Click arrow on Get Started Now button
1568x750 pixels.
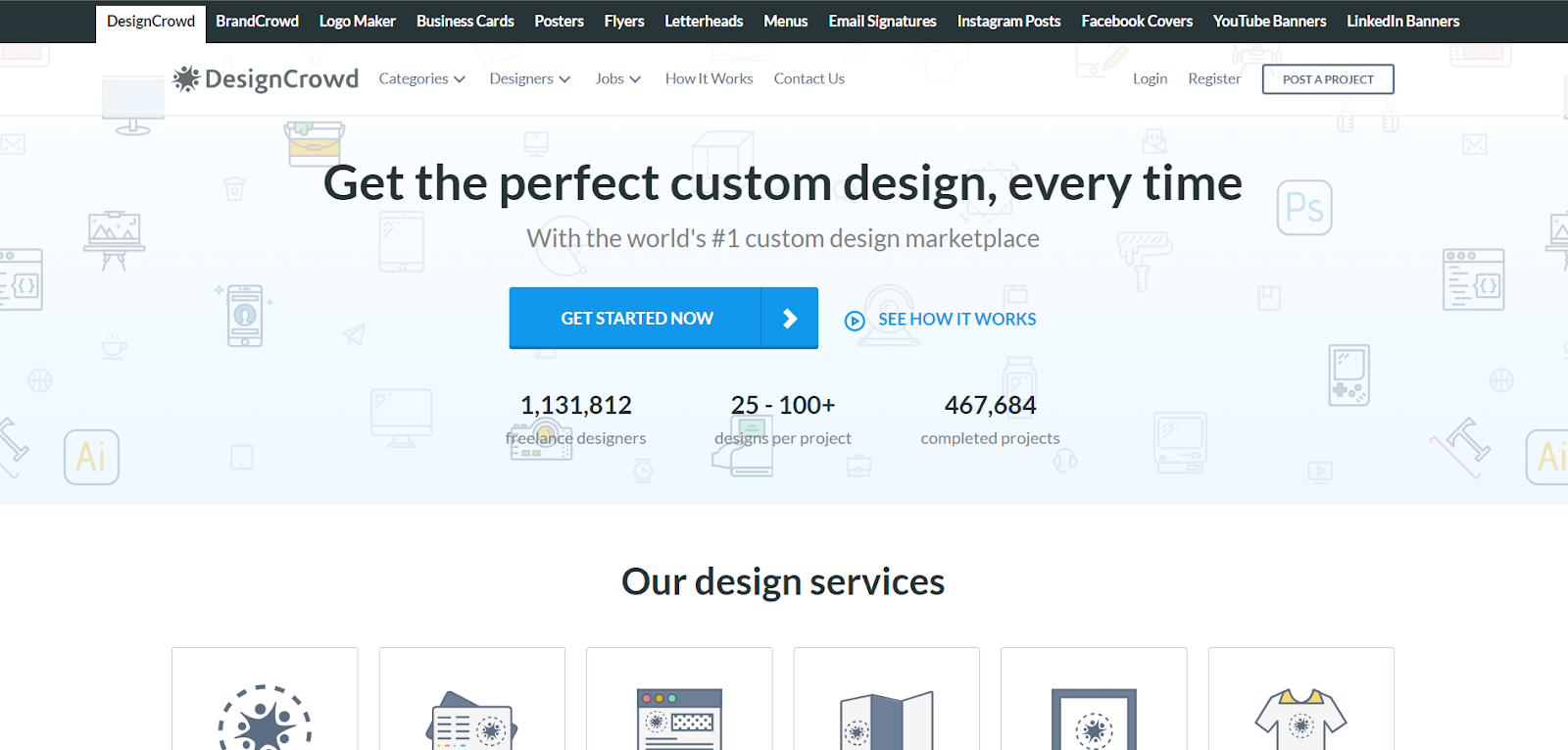(790, 318)
